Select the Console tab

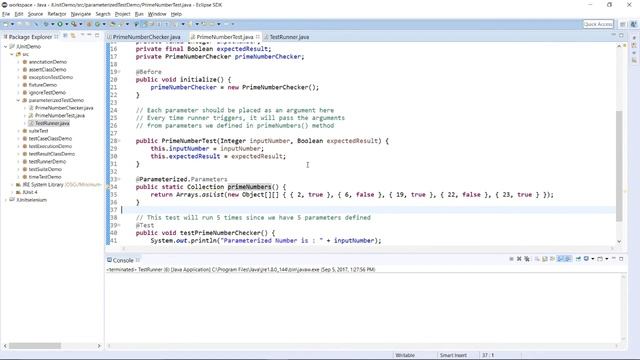123,260
